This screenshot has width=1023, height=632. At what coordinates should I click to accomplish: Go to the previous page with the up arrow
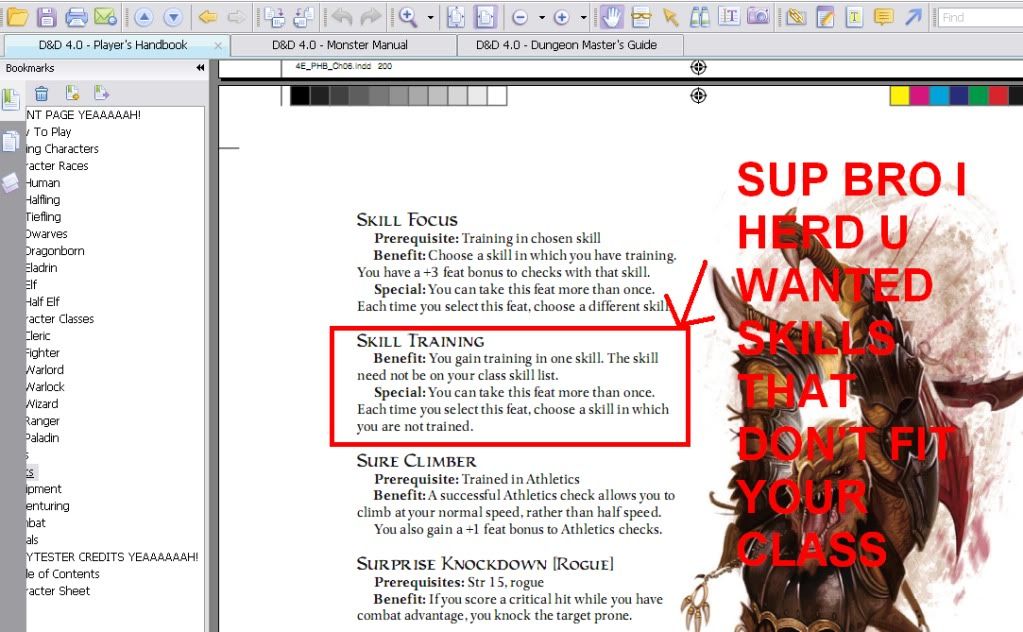point(144,18)
